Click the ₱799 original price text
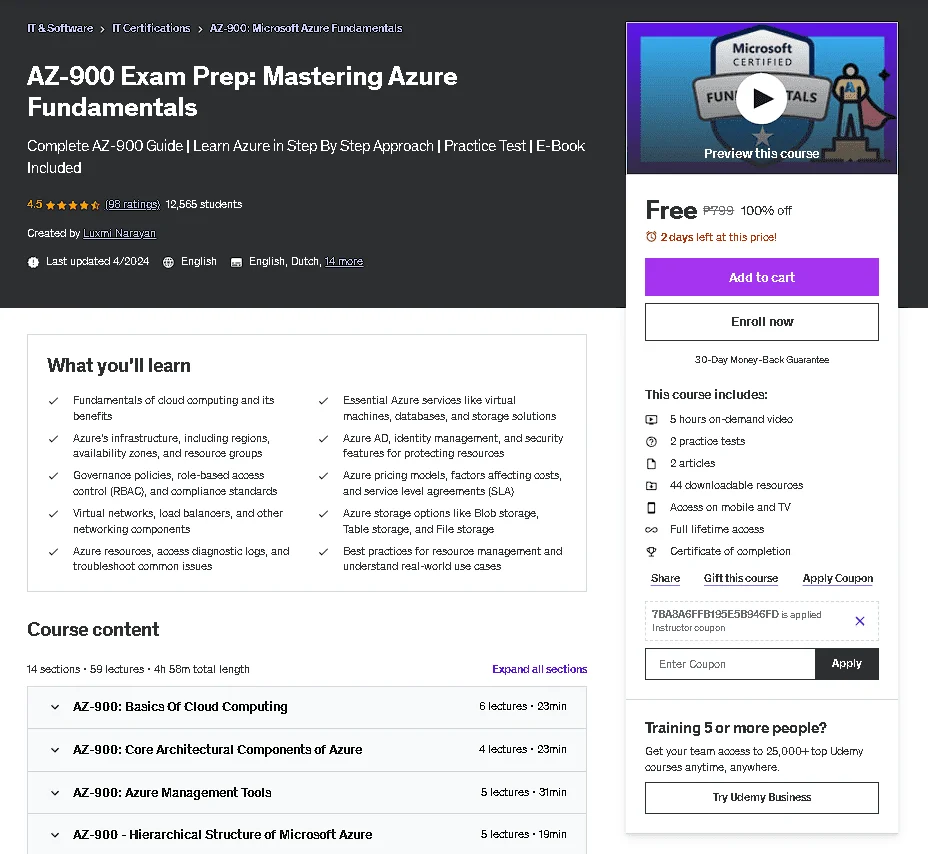This screenshot has height=854, width=928. (x=718, y=211)
